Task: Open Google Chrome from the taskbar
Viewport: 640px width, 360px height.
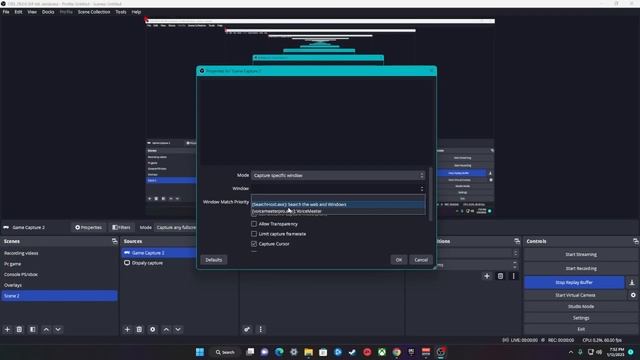Action: click(396, 352)
